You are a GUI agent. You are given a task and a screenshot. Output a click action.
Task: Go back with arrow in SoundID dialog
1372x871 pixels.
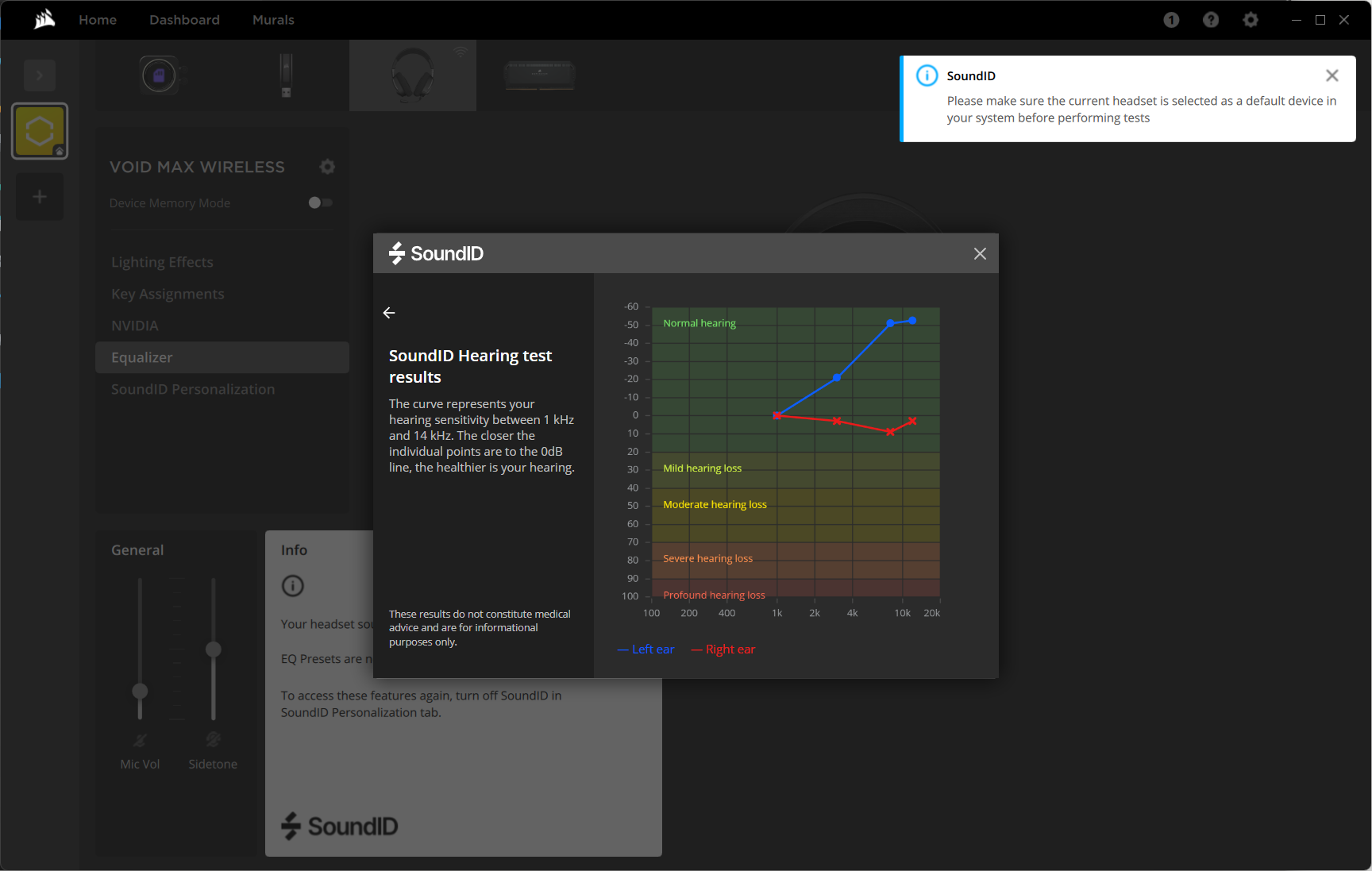389,313
